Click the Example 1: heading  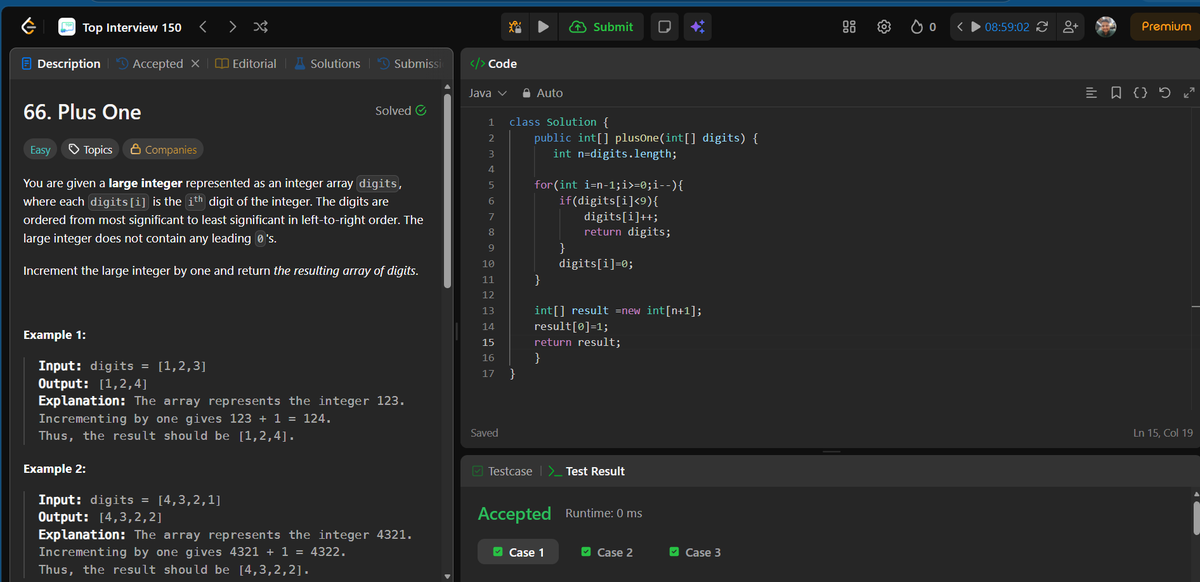54,335
